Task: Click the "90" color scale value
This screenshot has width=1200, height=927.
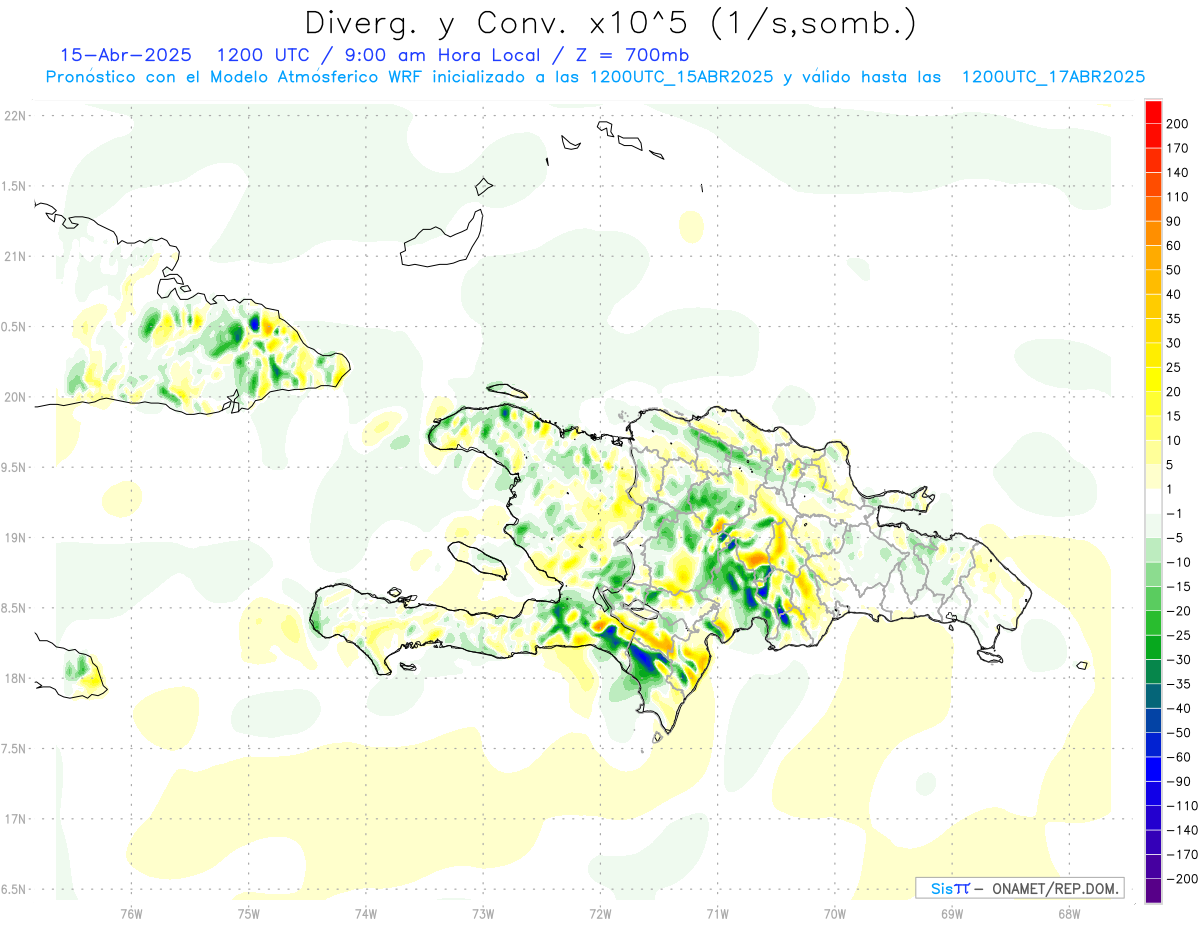Action: click(1174, 221)
